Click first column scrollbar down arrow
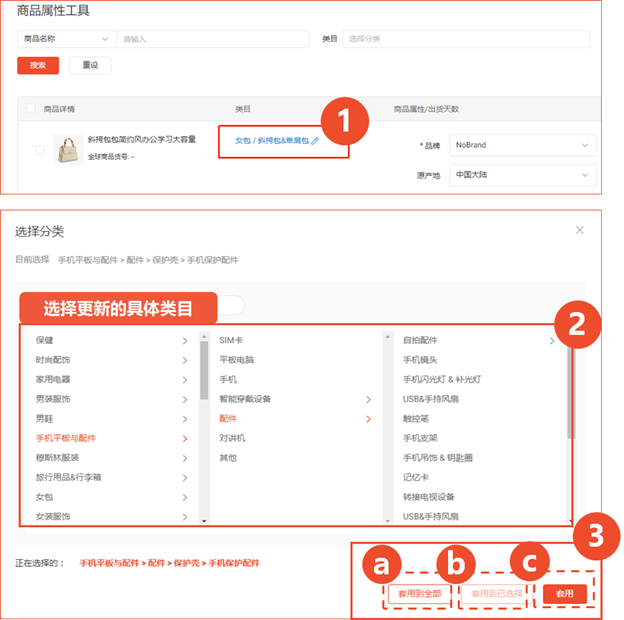This screenshot has height=620, width=624. (204, 521)
